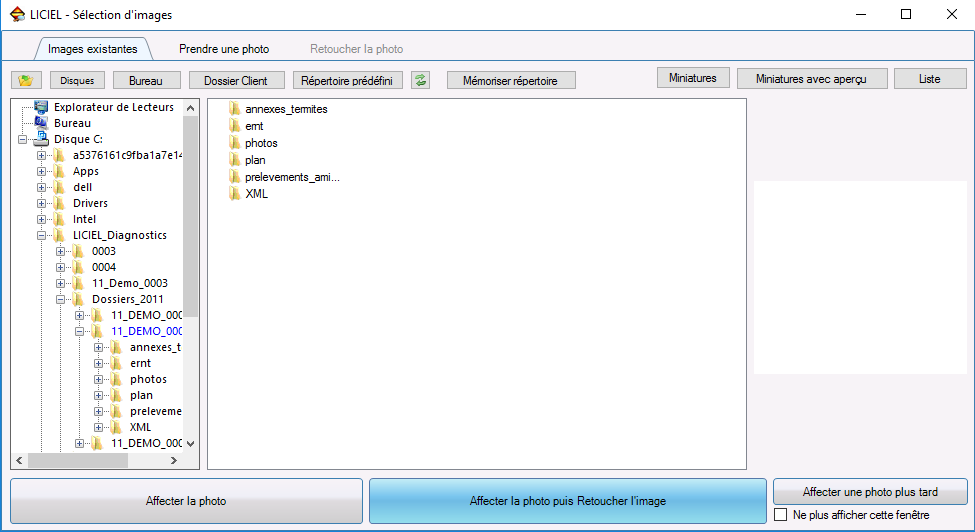Open the annexes_termites folder icon in file list
Image resolution: width=975 pixels, height=532 pixels.
(x=235, y=109)
